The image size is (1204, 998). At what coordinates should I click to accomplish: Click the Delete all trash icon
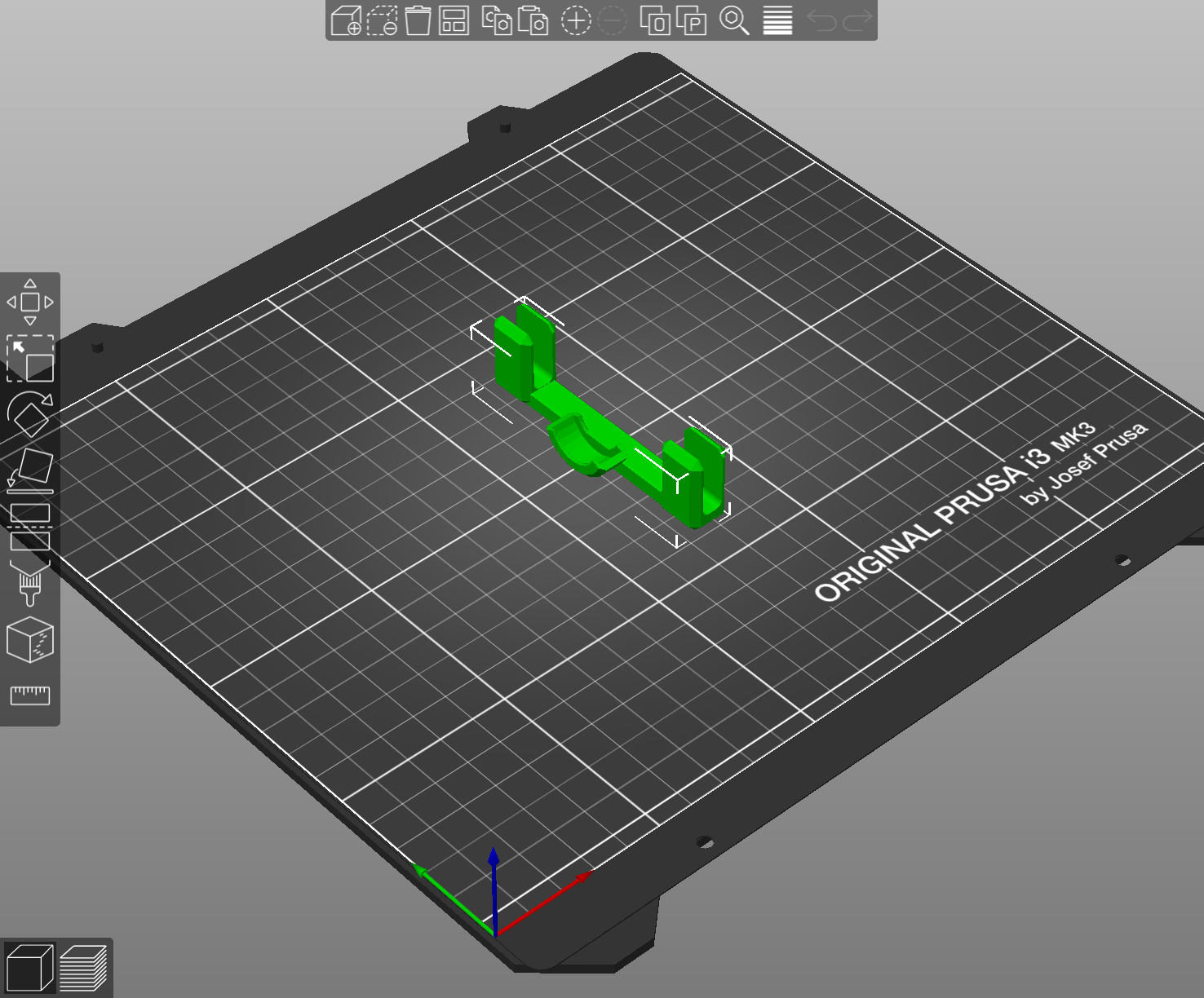click(418, 20)
